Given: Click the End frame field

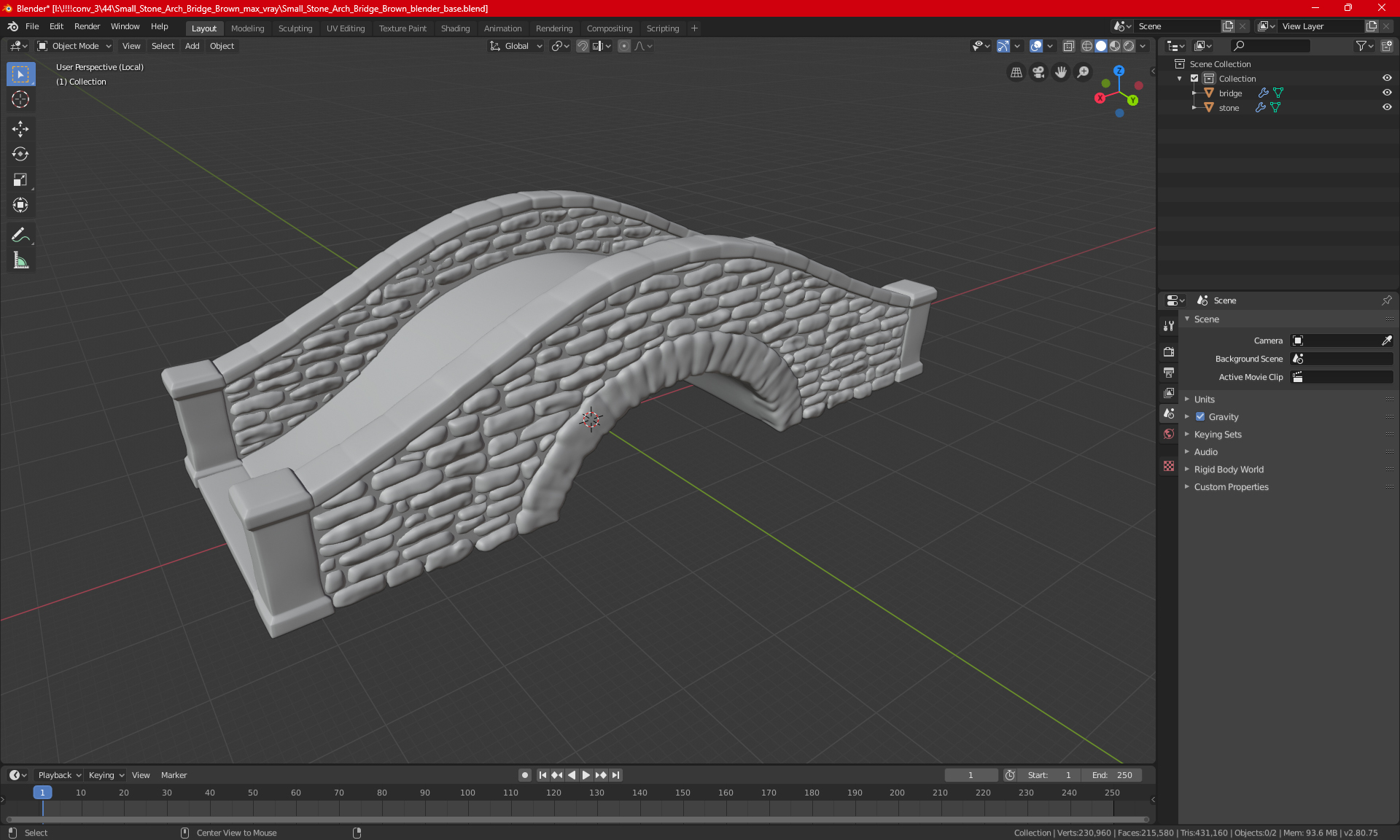Looking at the screenshot, I should 1112,775.
